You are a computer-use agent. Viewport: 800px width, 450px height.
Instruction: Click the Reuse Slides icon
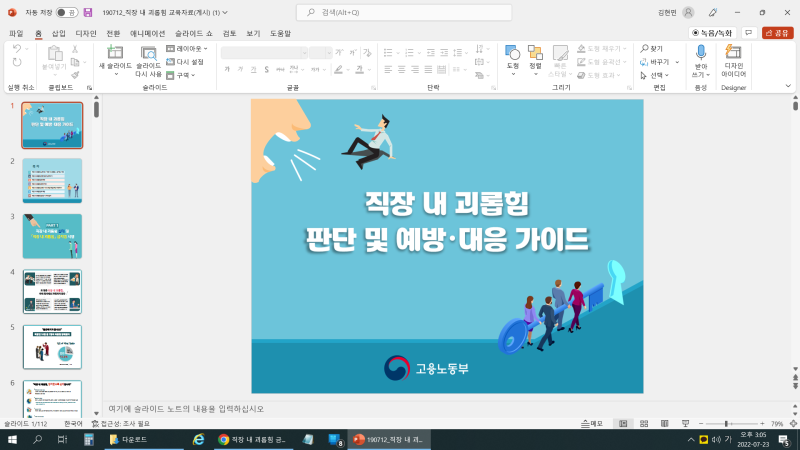click(x=148, y=53)
